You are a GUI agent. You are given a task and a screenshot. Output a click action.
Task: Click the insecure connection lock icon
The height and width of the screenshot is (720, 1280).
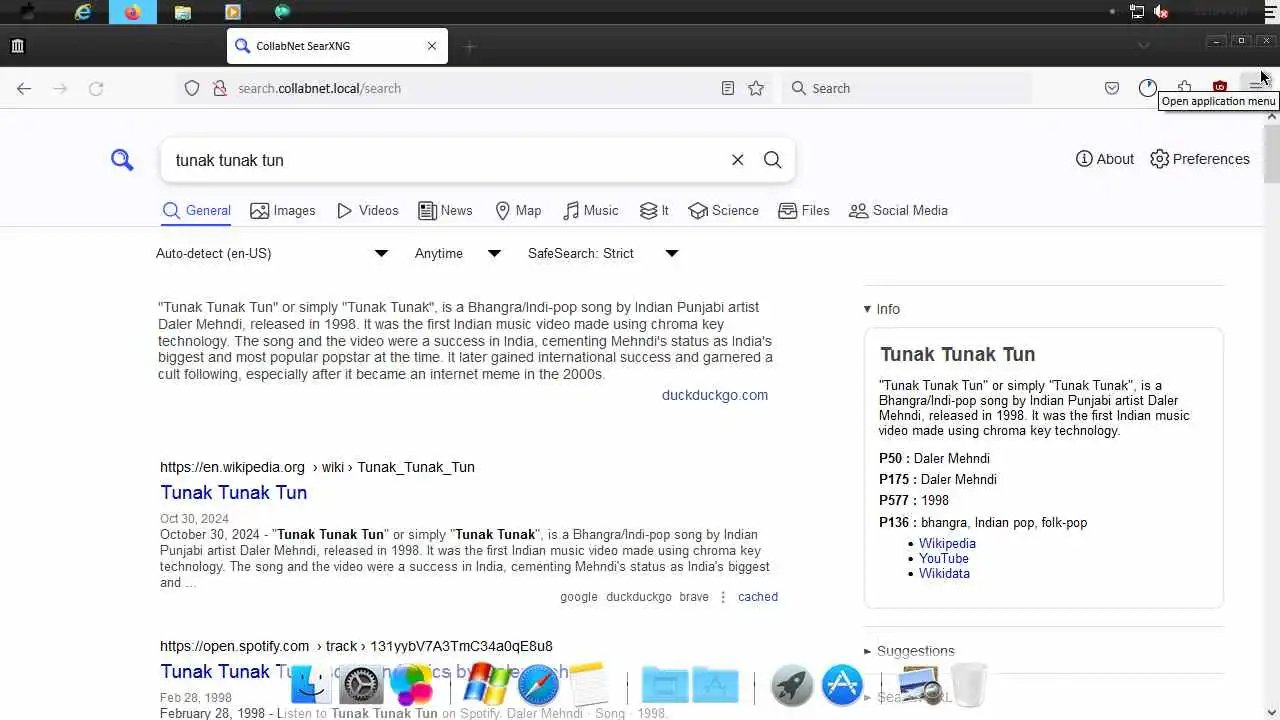tap(220, 88)
